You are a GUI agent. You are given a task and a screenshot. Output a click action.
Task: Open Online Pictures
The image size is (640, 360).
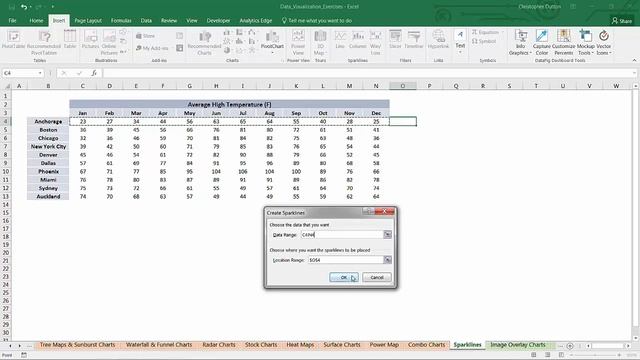tap(109, 42)
